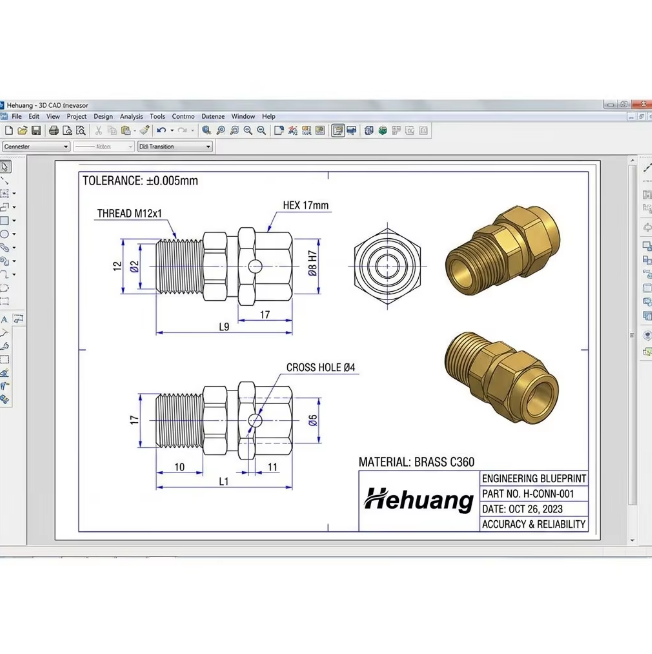Image resolution: width=652 pixels, height=654 pixels.
Task: Save the drawing with the floppy disk icon
Action: (36, 131)
